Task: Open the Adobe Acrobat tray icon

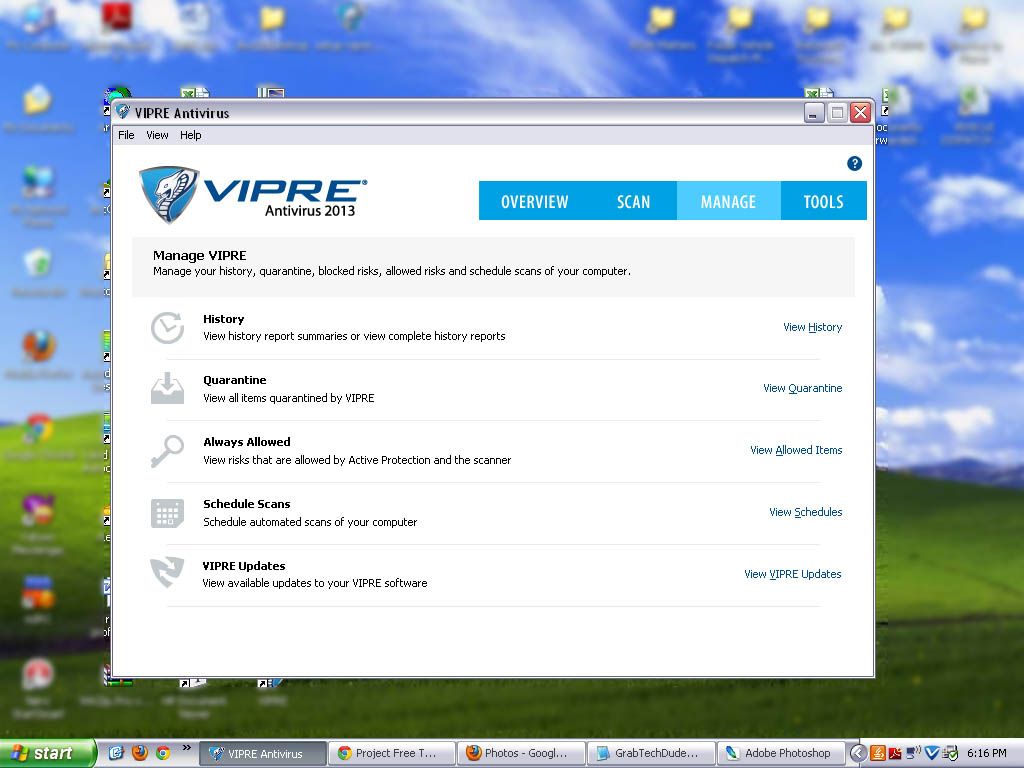Action: click(895, 753)
